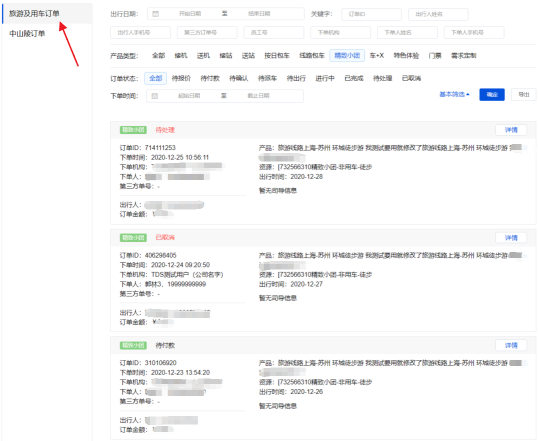Viewport: 539px width, 441px height.
Task: Click the TDS测试用户 organization text
Action: click(x=187, y=275)
